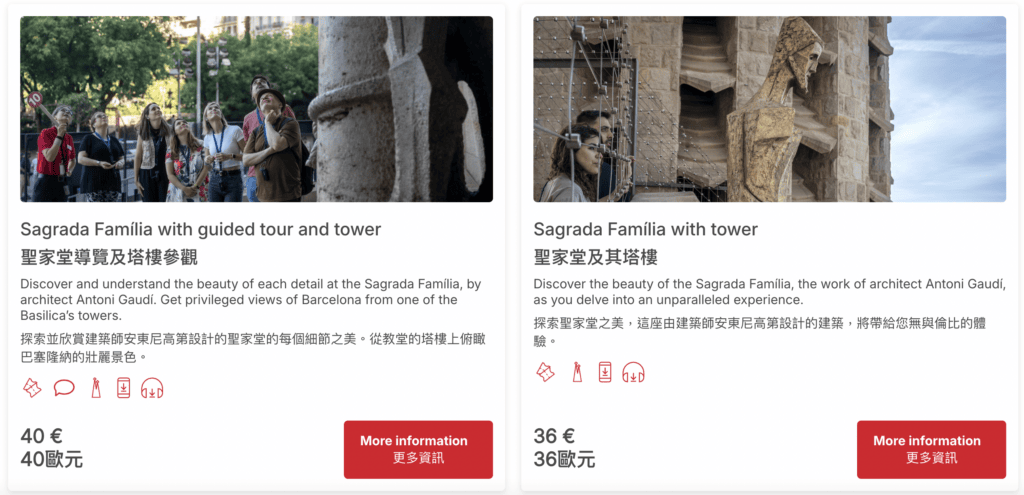Click the 'Sagrada Família with guided tour and tower' title
The image size is (1024, 495).
(x=200, y=229)
